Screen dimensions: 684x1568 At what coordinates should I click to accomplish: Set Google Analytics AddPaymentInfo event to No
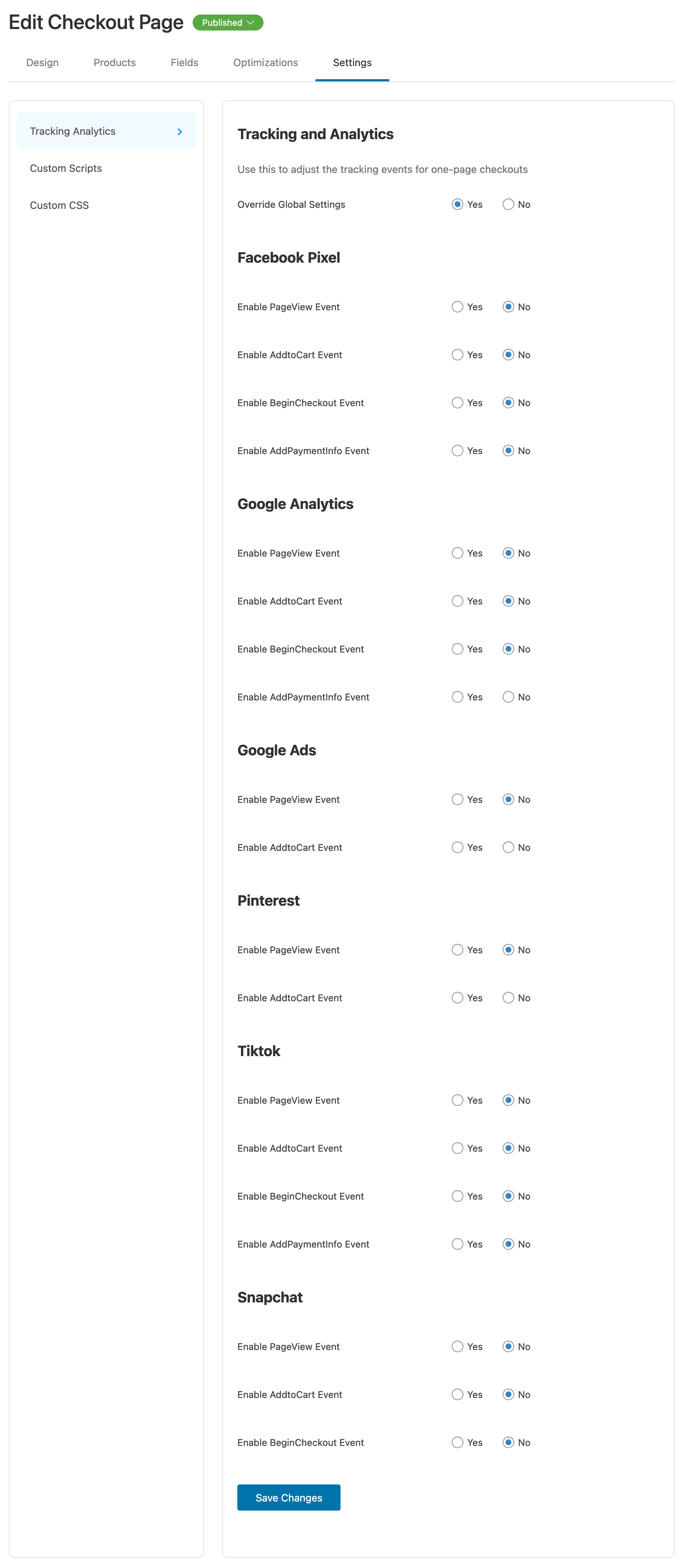tap(508, 697)
